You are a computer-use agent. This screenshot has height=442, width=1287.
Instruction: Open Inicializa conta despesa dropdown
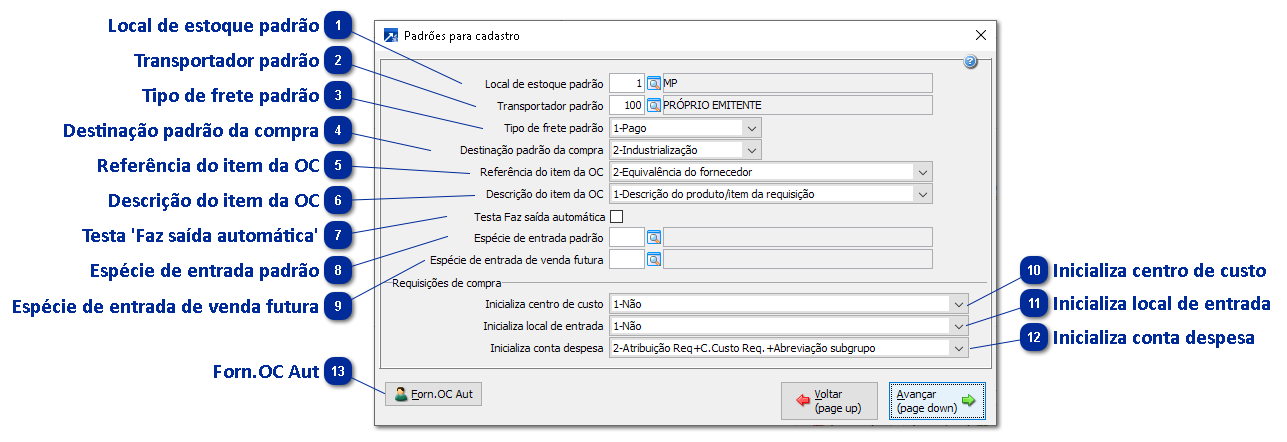(959, 347)
